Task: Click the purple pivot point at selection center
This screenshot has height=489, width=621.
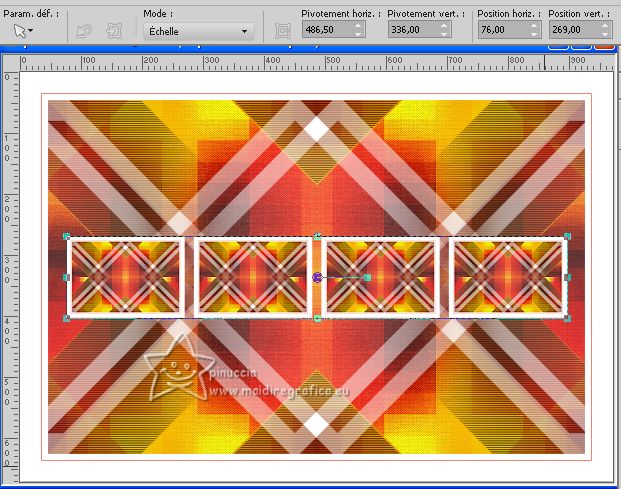Action: [x=317, y=278]
